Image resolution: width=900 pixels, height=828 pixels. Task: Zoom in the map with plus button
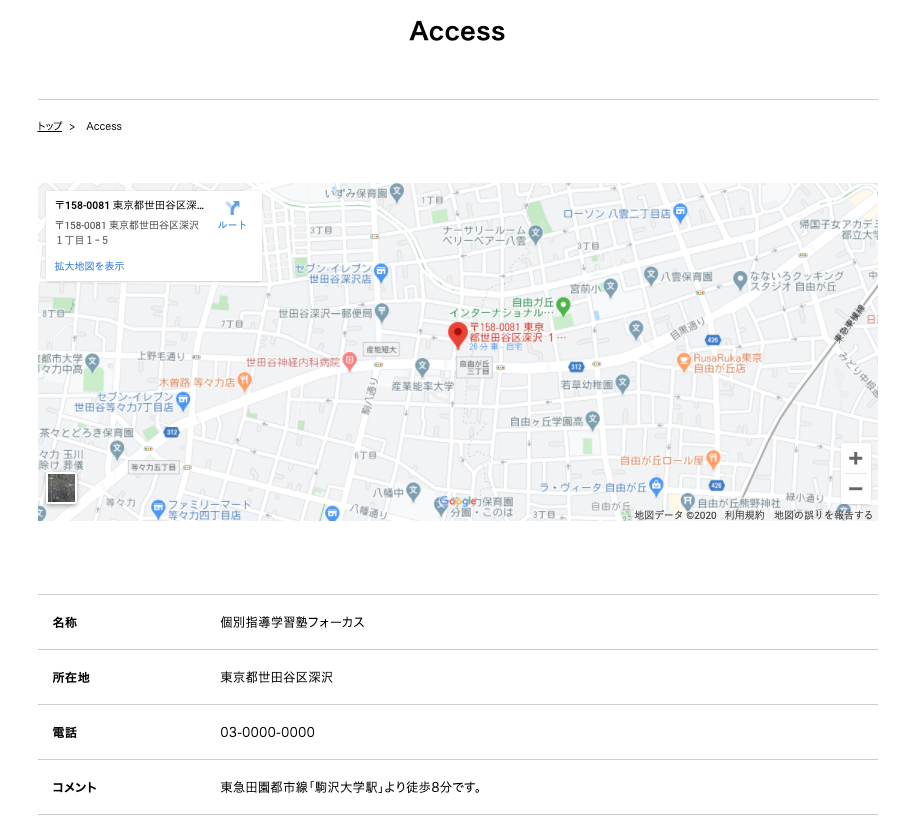tap(855, 459)
